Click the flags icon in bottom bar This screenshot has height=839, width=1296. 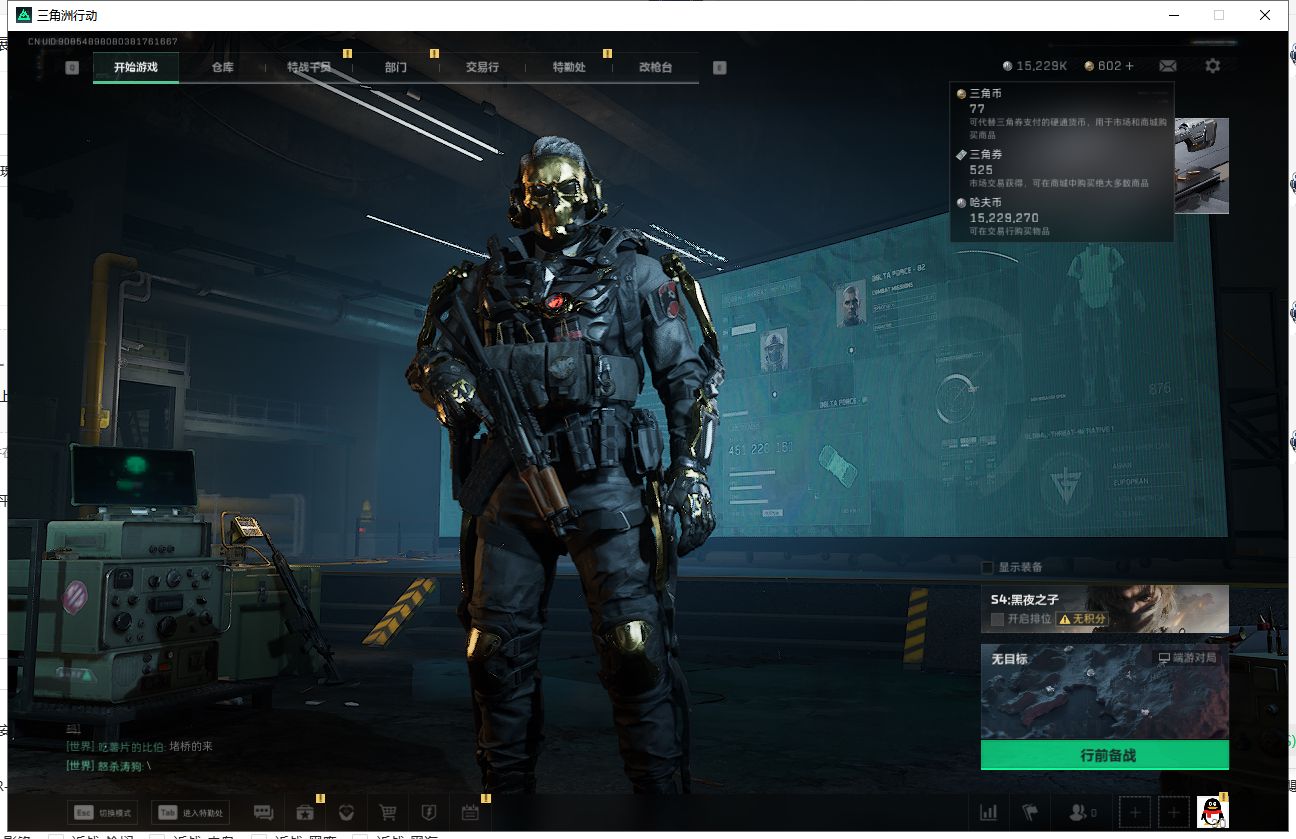pos(1029,813)
